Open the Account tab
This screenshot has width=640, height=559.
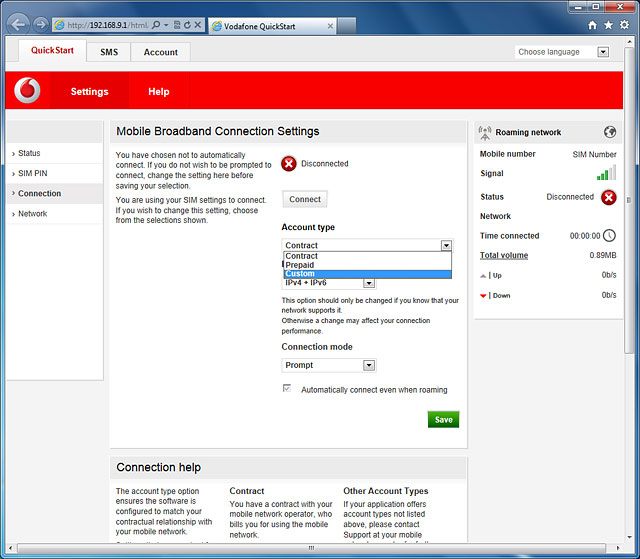(x=160, y=52)
